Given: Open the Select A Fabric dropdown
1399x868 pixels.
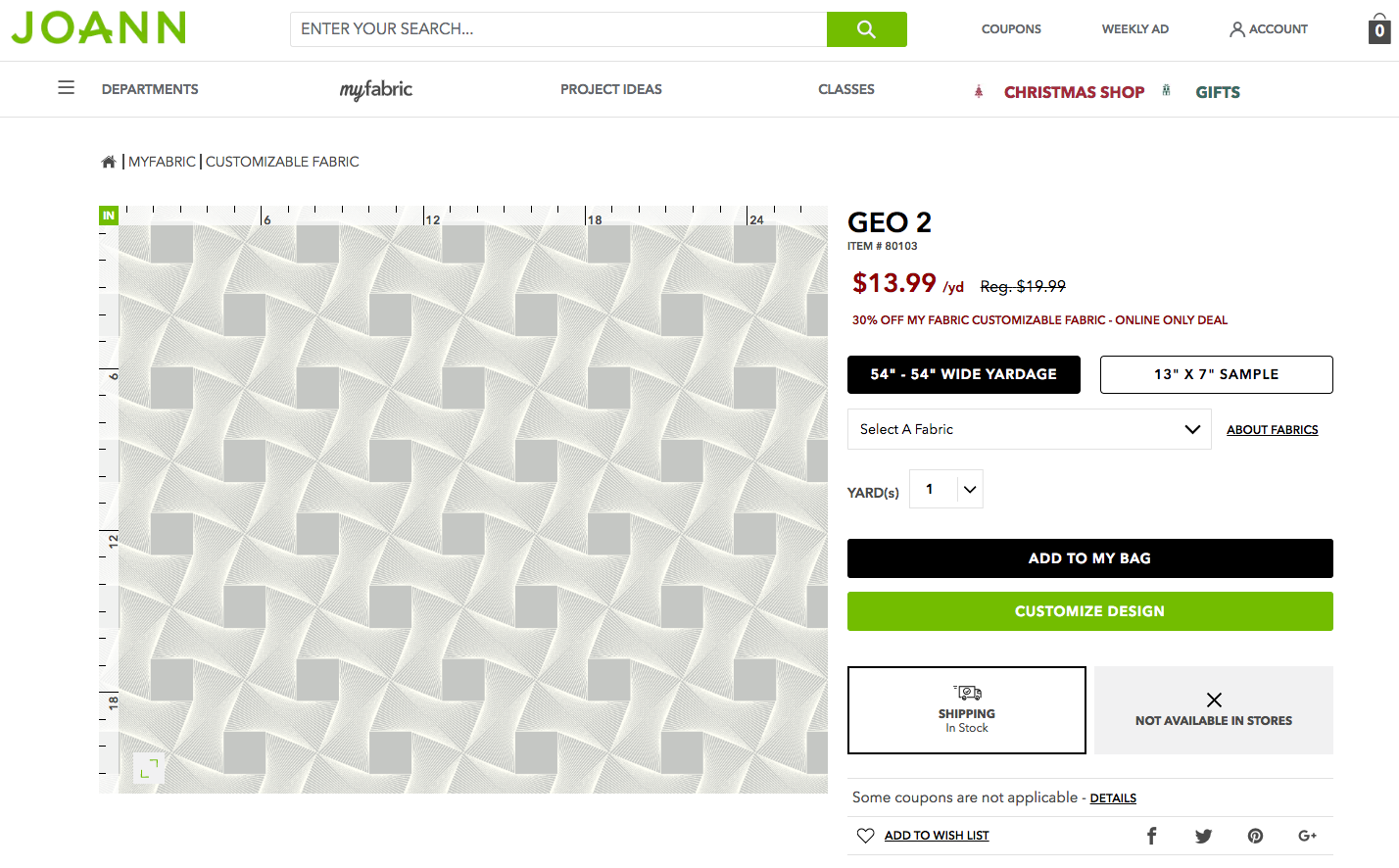Looking at the screenshot, I should click(x=1029, y=429).
